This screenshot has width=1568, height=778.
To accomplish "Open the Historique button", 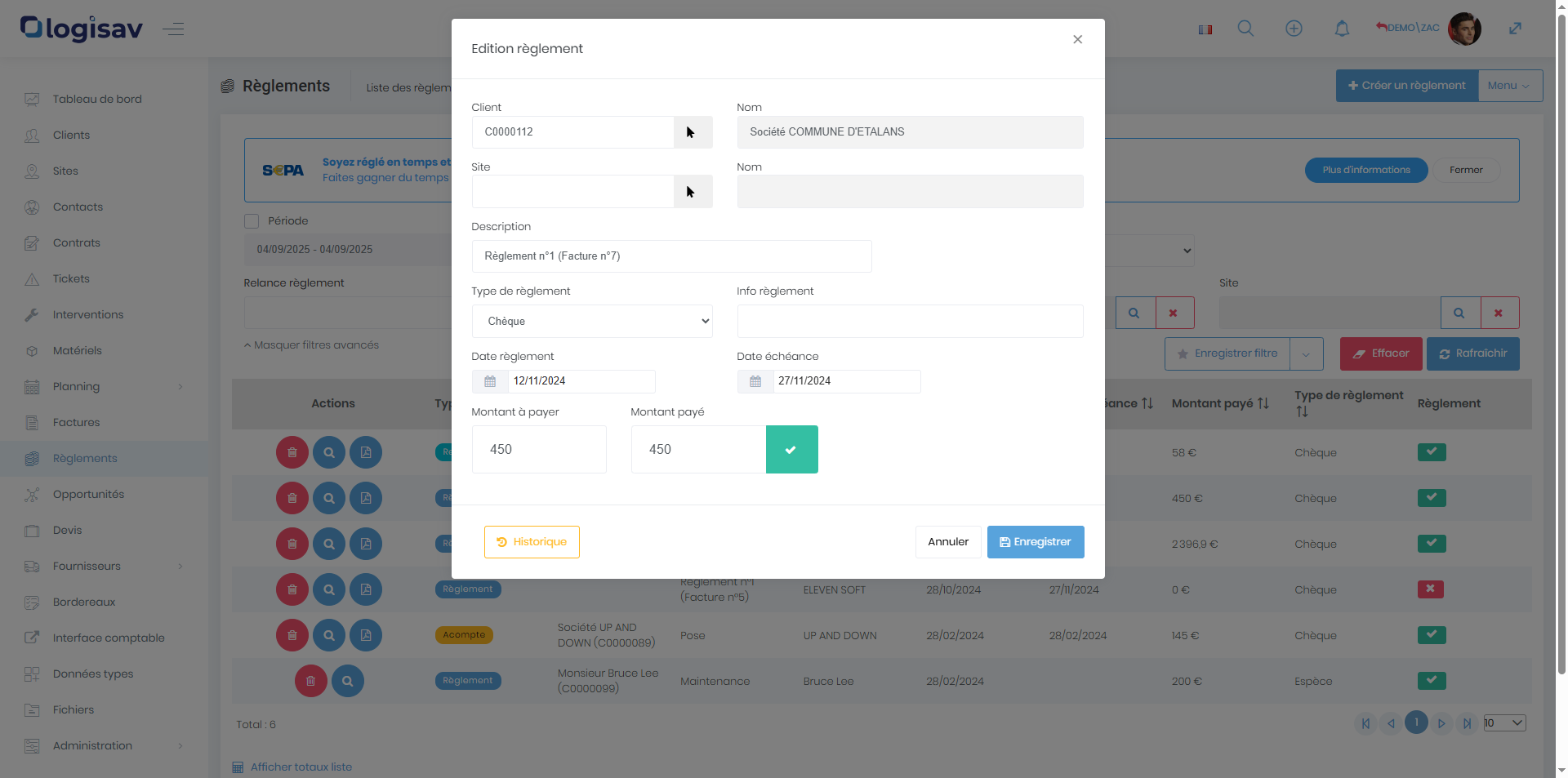I will [x=532, y=542].
